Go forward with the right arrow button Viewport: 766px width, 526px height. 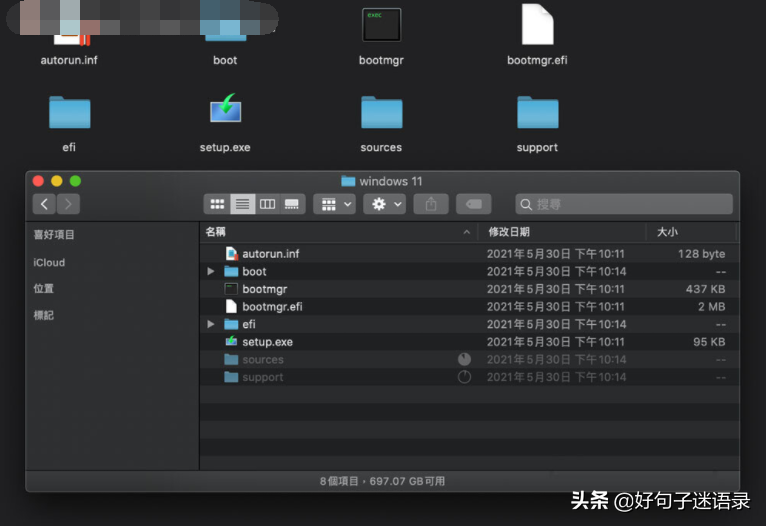pyautogui.click(x=68, y=204)
